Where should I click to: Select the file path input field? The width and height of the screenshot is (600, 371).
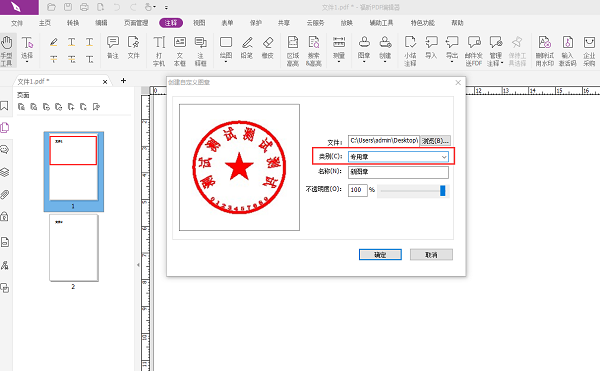click(384, 141)
